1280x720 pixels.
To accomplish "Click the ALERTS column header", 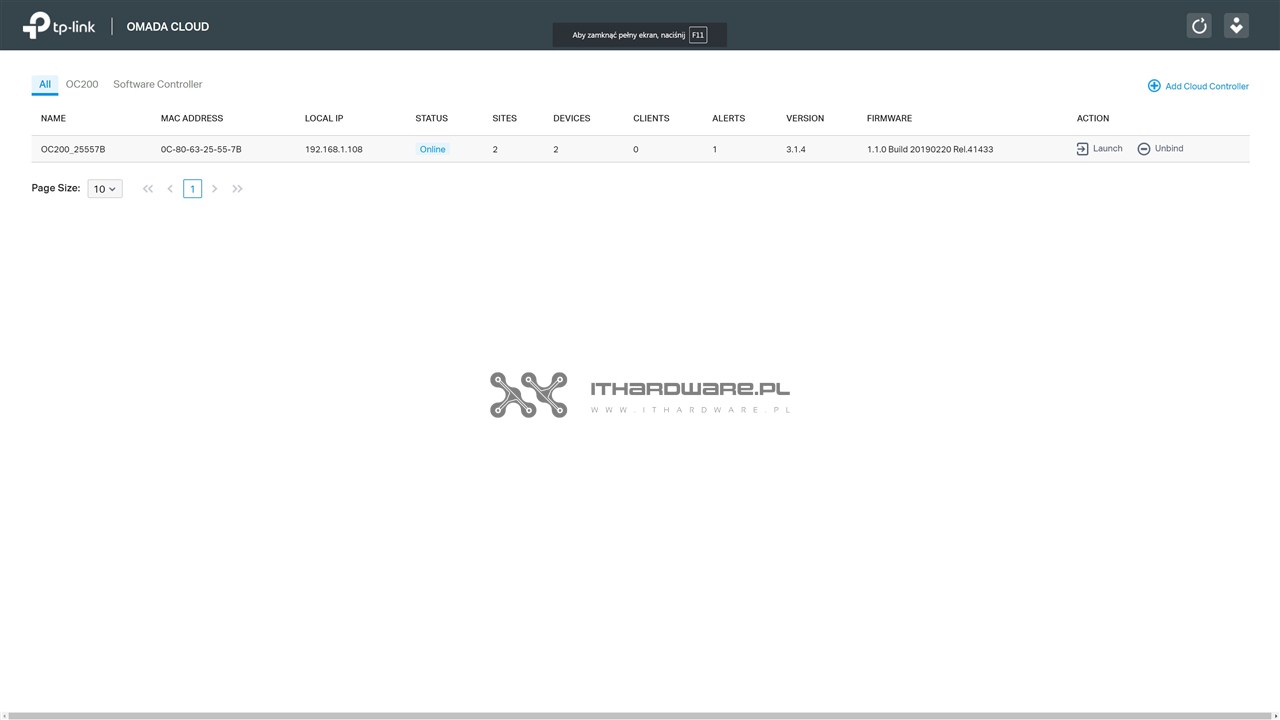I will click(x=729, y=119).
